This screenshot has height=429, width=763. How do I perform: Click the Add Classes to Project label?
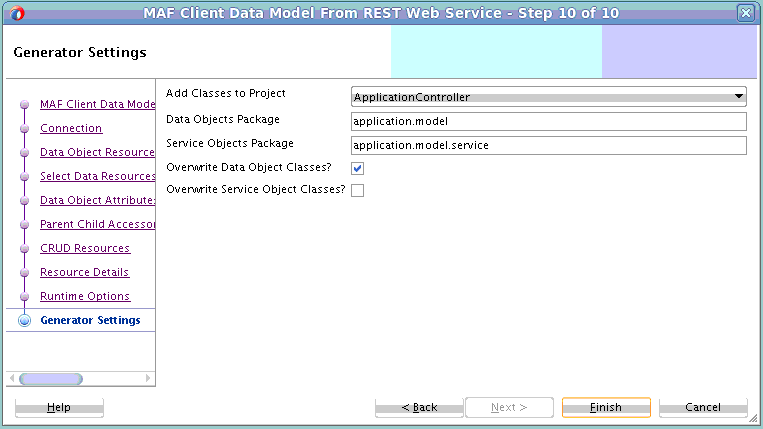tap(225, 93)
